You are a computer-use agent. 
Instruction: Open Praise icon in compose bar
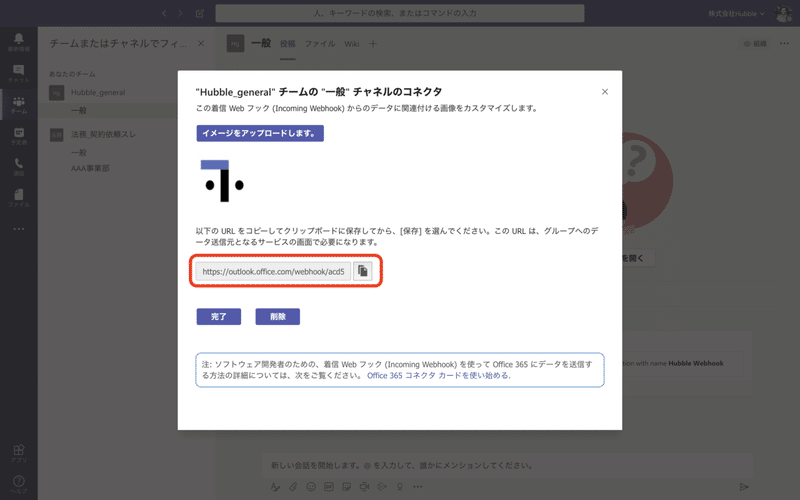click(400, 487)
